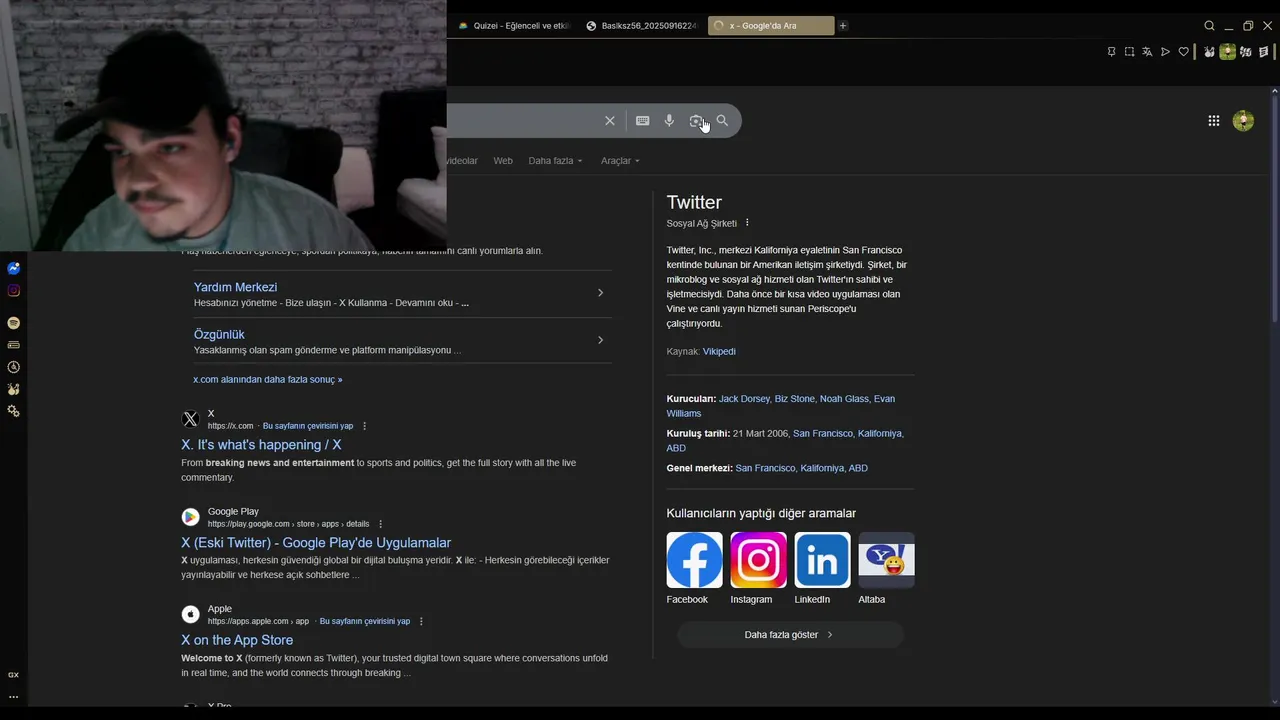1280x720 pixels.
Task: Click the send/flow arrow icon
Action: point(1165,52)
